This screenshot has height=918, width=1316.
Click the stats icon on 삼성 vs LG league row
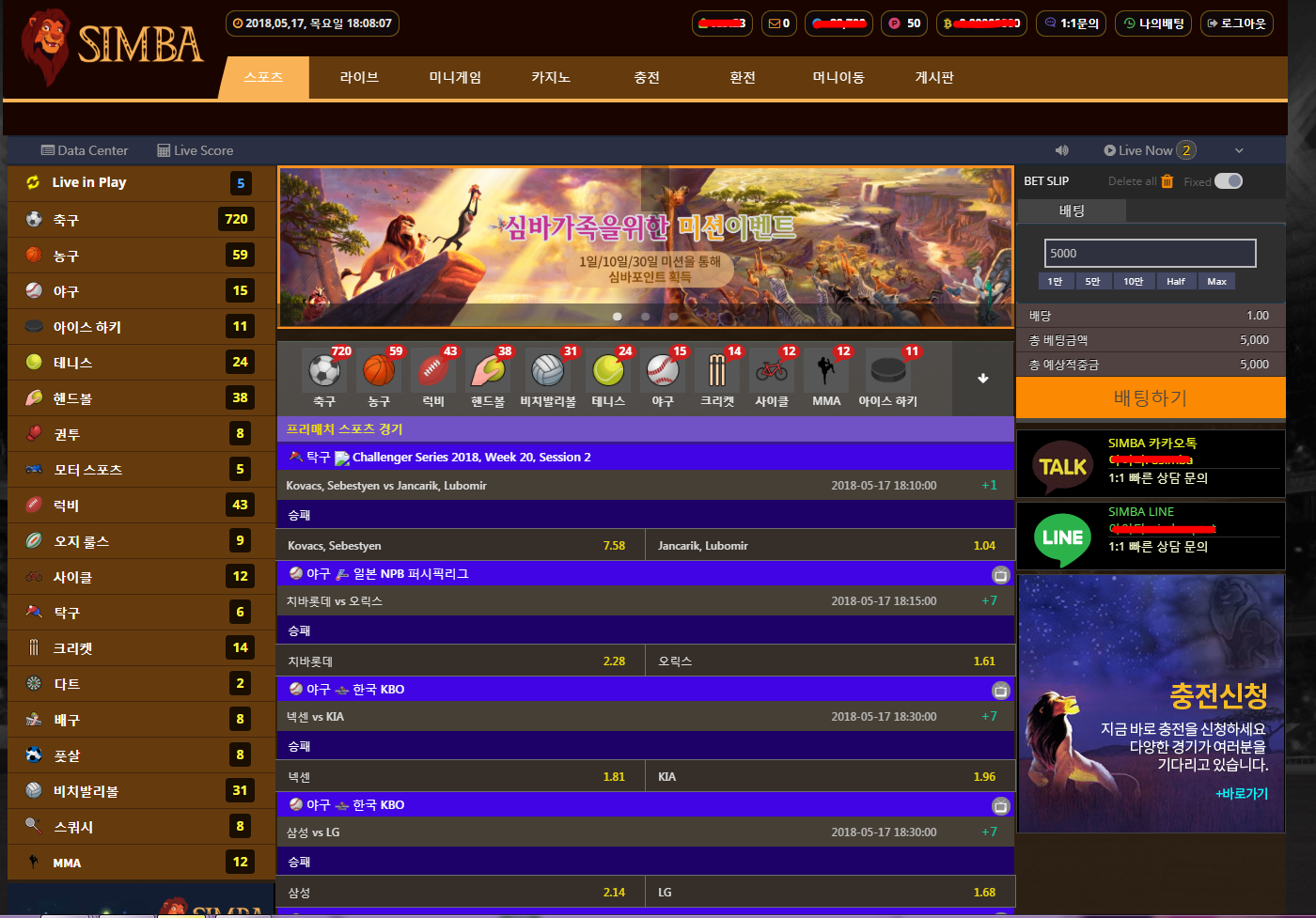tap(1001, 806)
